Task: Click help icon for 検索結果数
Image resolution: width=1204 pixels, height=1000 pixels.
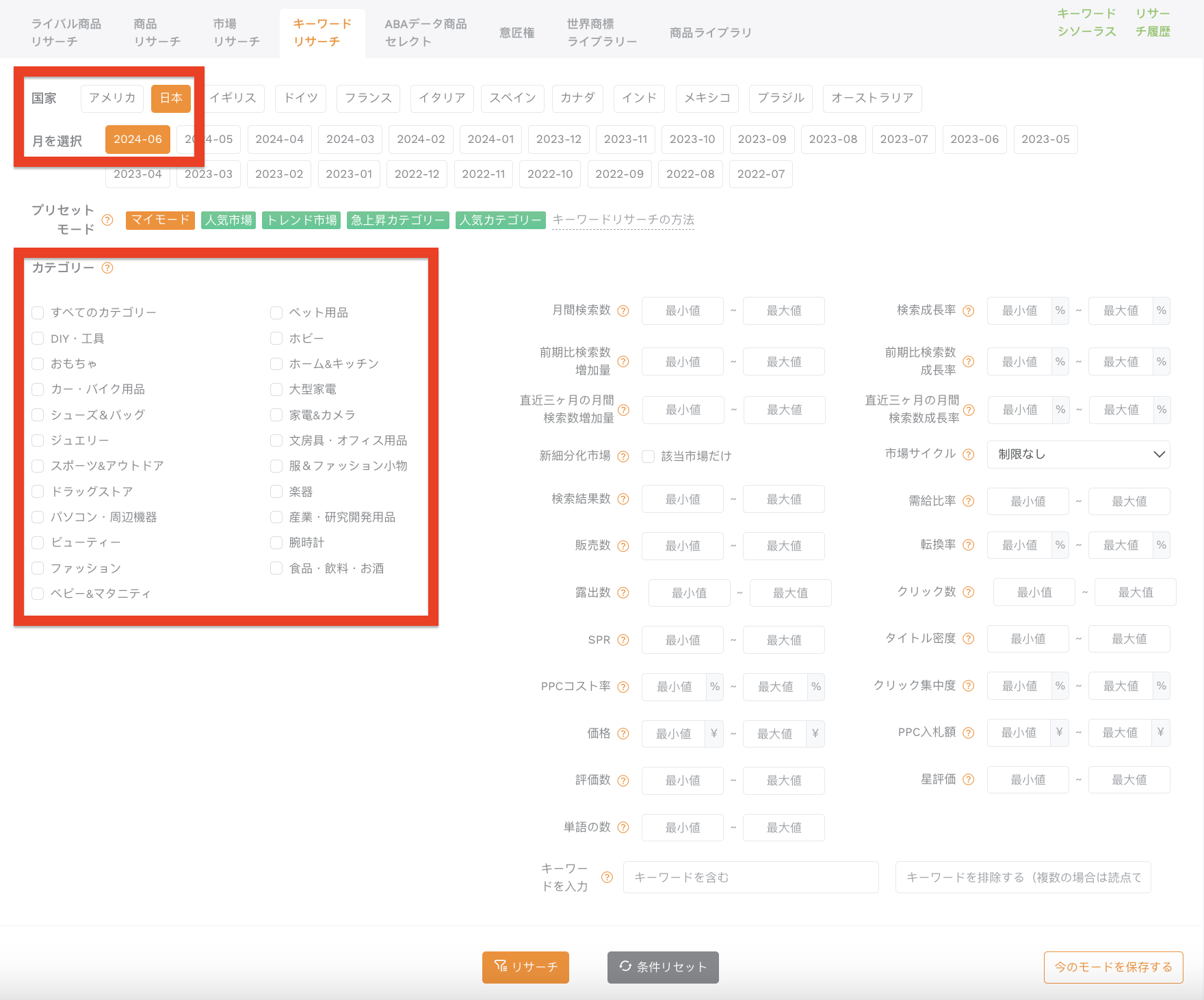Action: [623, 499]
